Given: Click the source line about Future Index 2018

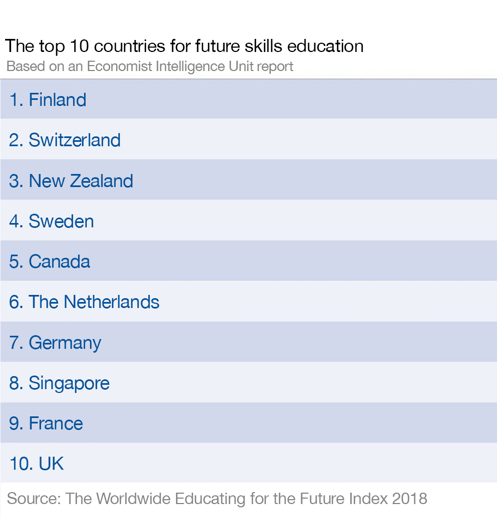Looking at the screenshot, I should coord(217,499).
